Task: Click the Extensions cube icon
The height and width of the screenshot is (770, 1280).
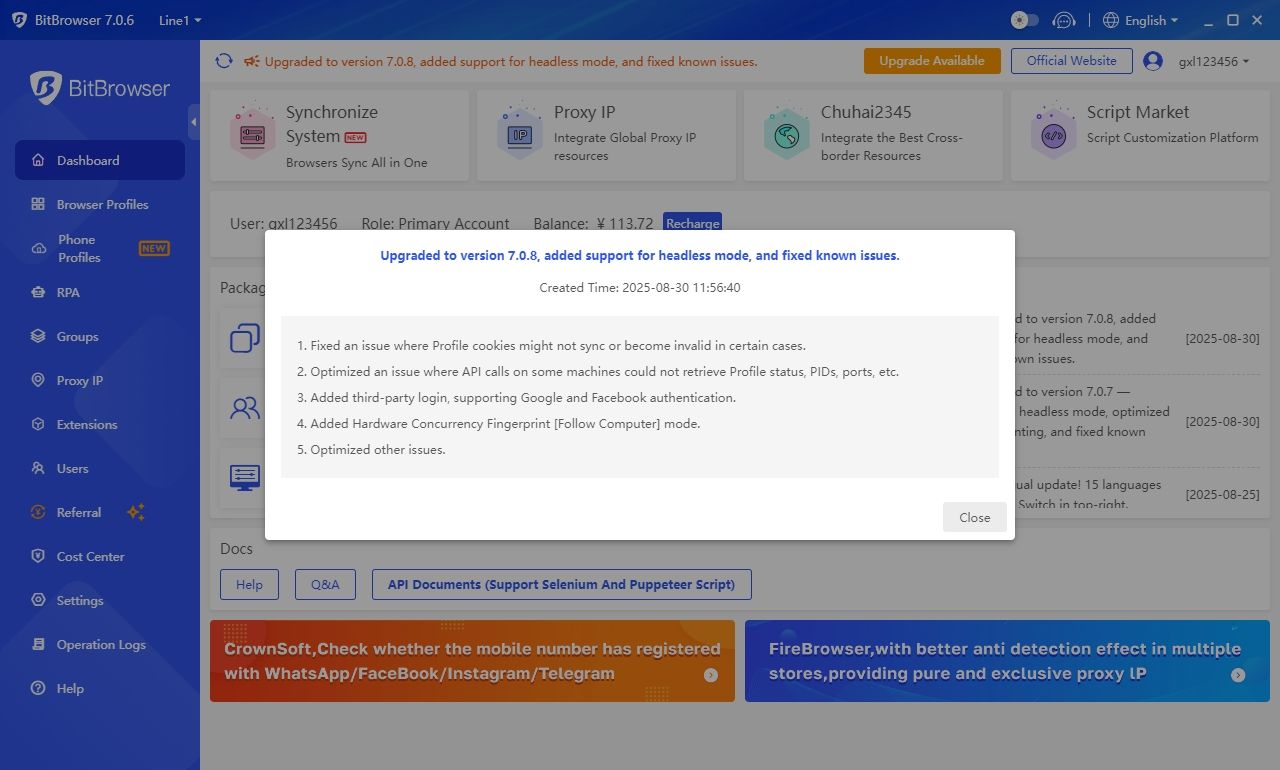Action: (x=38, y=424)
